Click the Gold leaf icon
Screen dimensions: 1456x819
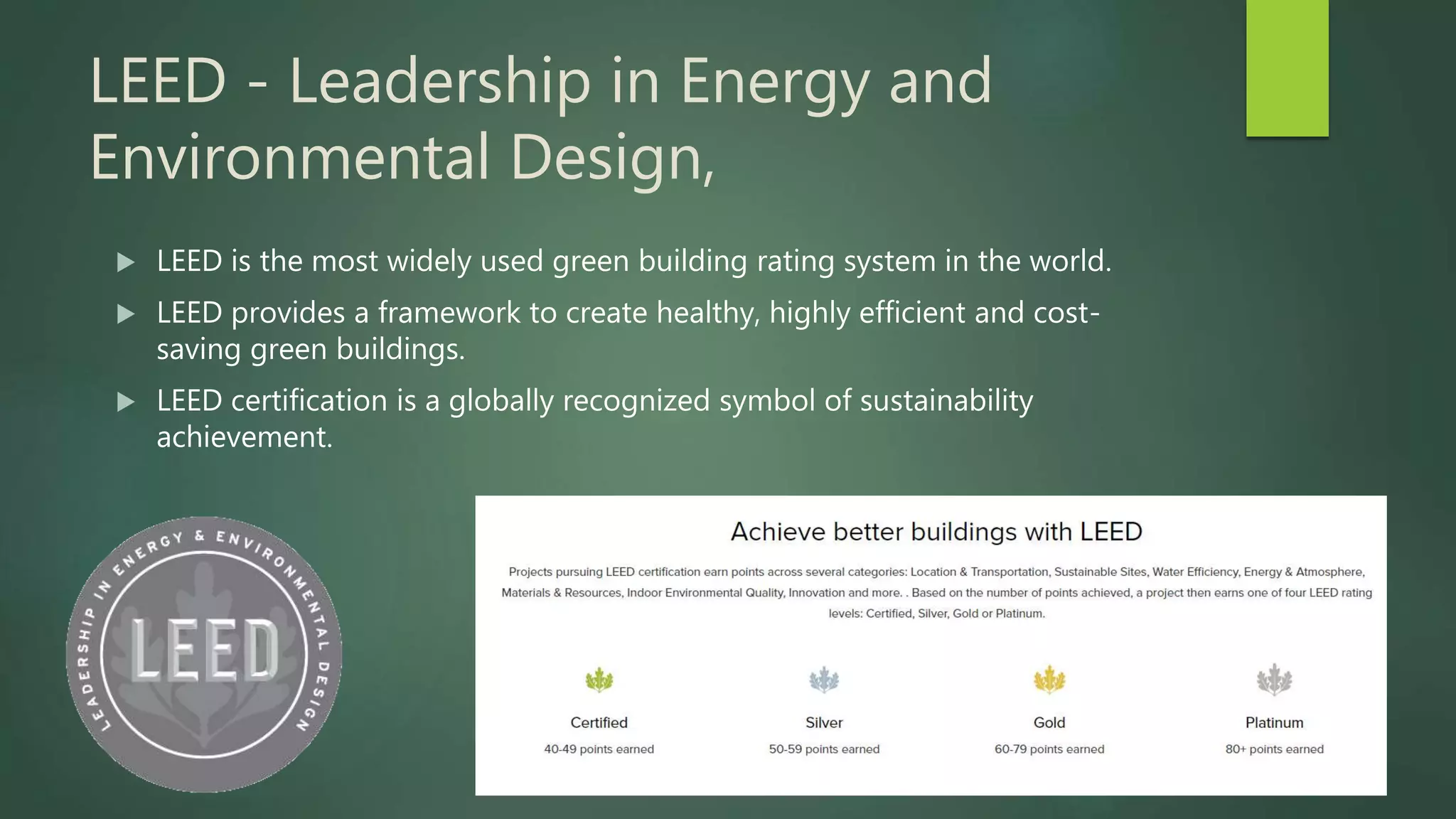tap(1049, 680)
